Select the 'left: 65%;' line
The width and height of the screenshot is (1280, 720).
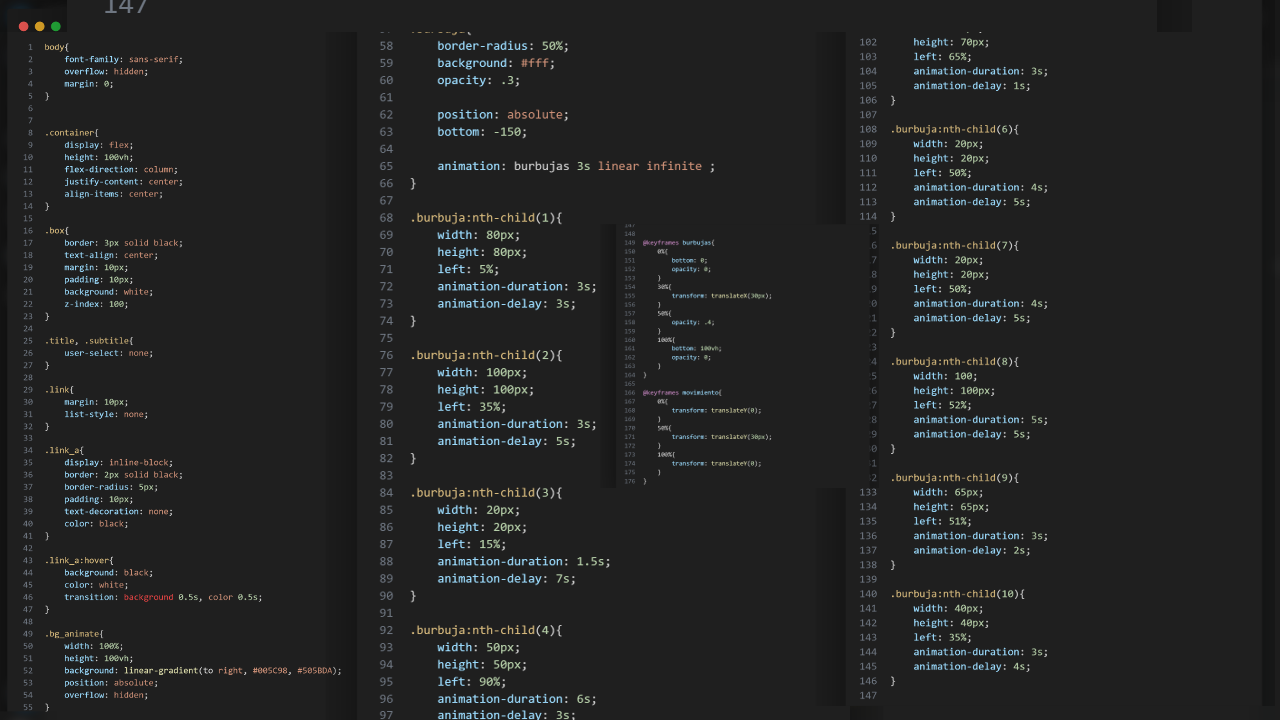point(942,57)
